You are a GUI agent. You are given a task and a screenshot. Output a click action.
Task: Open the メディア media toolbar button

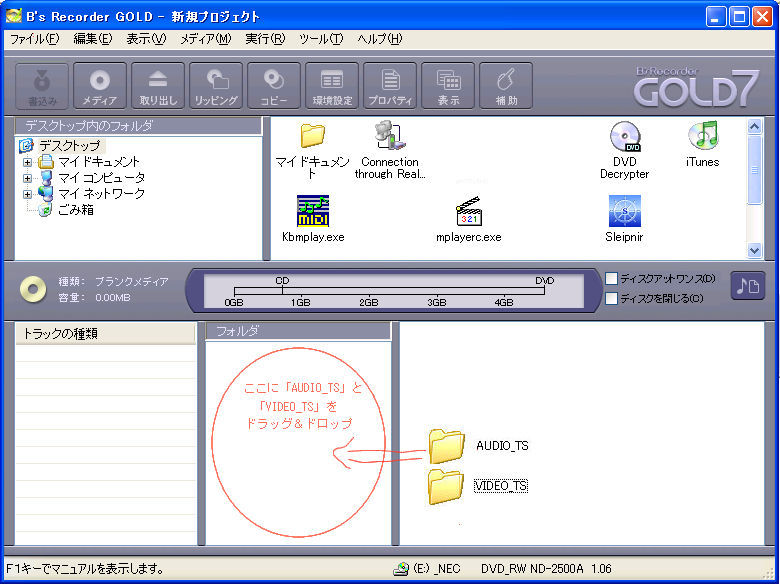(x=100, y=86)
